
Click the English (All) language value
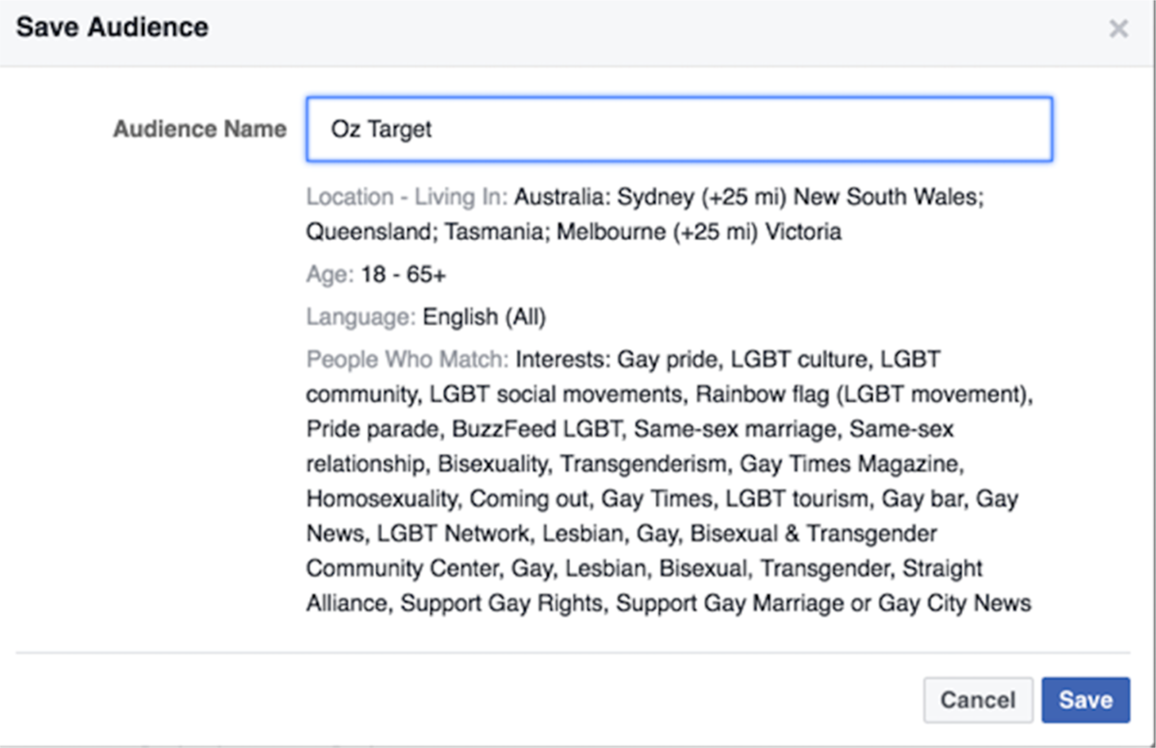[484, 317]
